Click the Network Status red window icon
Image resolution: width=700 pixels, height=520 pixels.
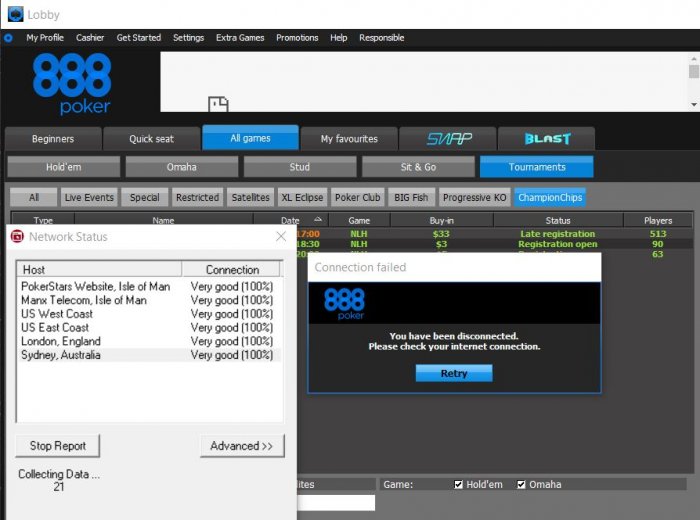pos(17,236)
